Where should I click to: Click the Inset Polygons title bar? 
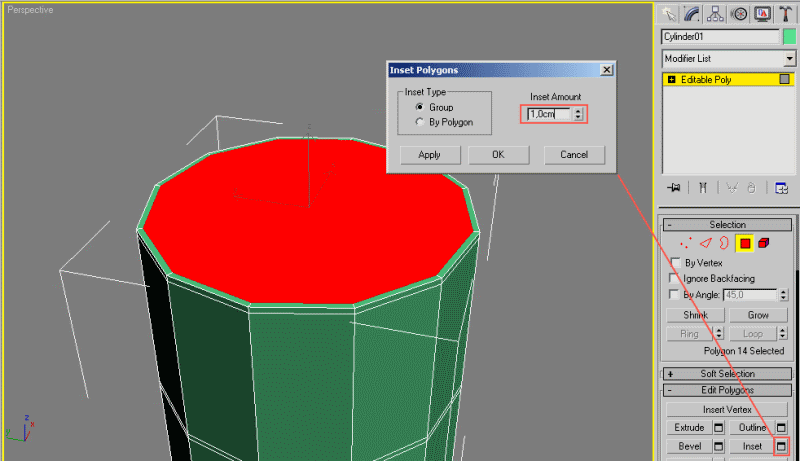pyautogui.click(x=501, y=70)
